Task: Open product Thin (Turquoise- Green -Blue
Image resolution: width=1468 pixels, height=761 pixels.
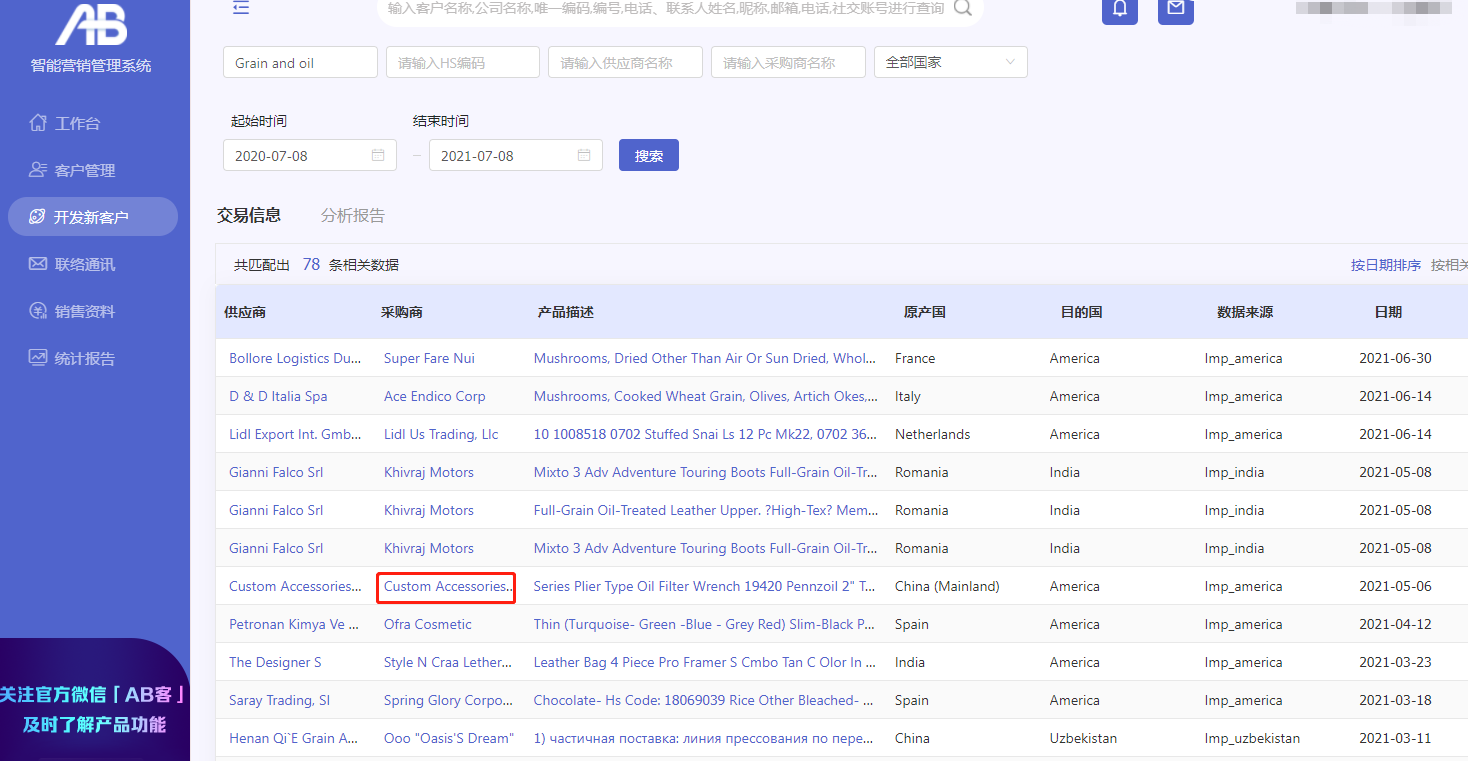Action: pos(705,624)
